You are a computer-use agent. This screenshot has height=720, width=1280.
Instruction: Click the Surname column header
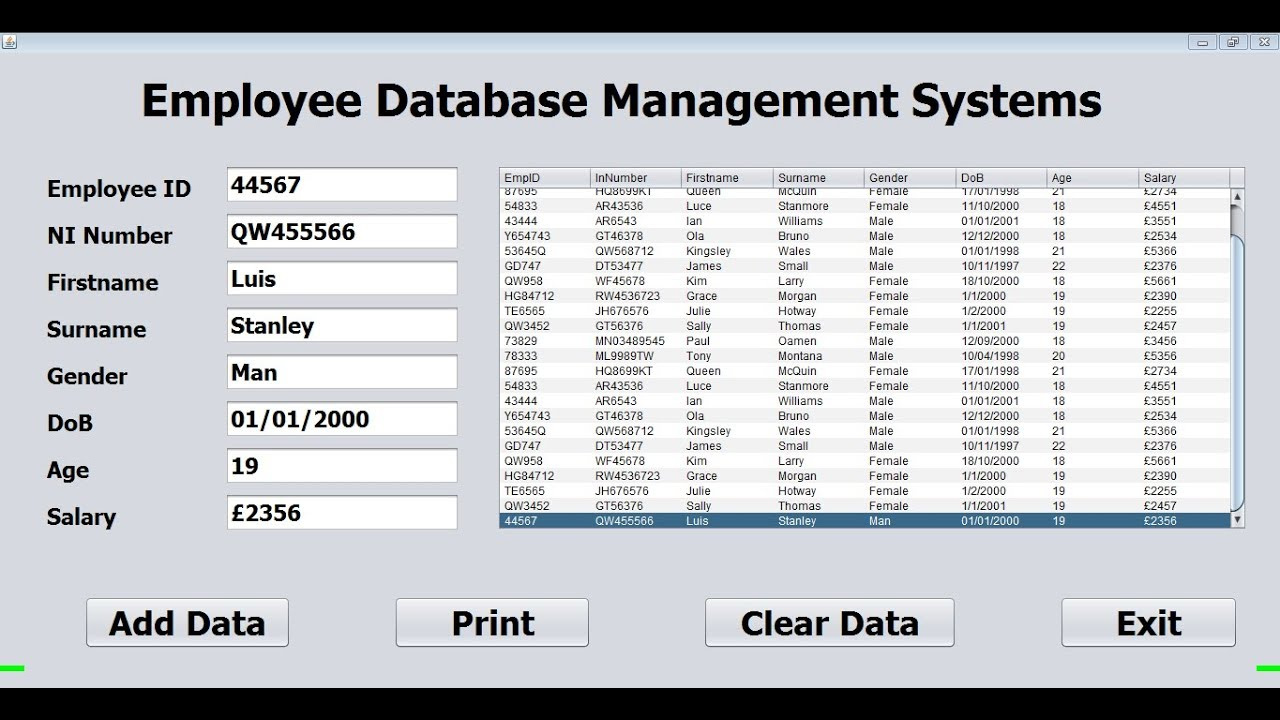(818, 178)
